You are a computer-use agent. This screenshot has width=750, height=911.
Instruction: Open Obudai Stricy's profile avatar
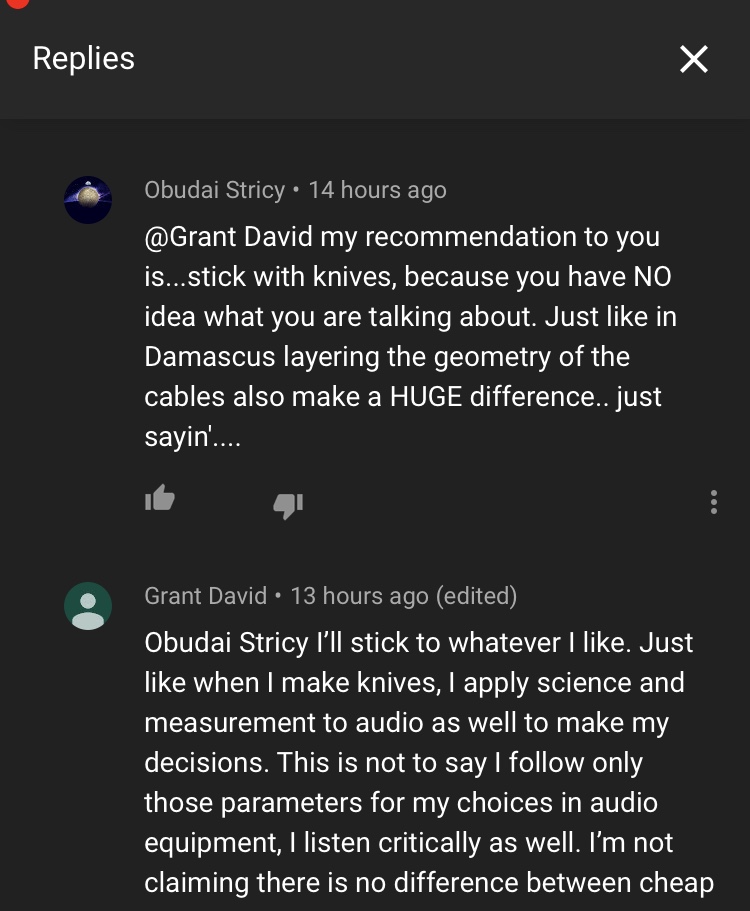[88, 200]
